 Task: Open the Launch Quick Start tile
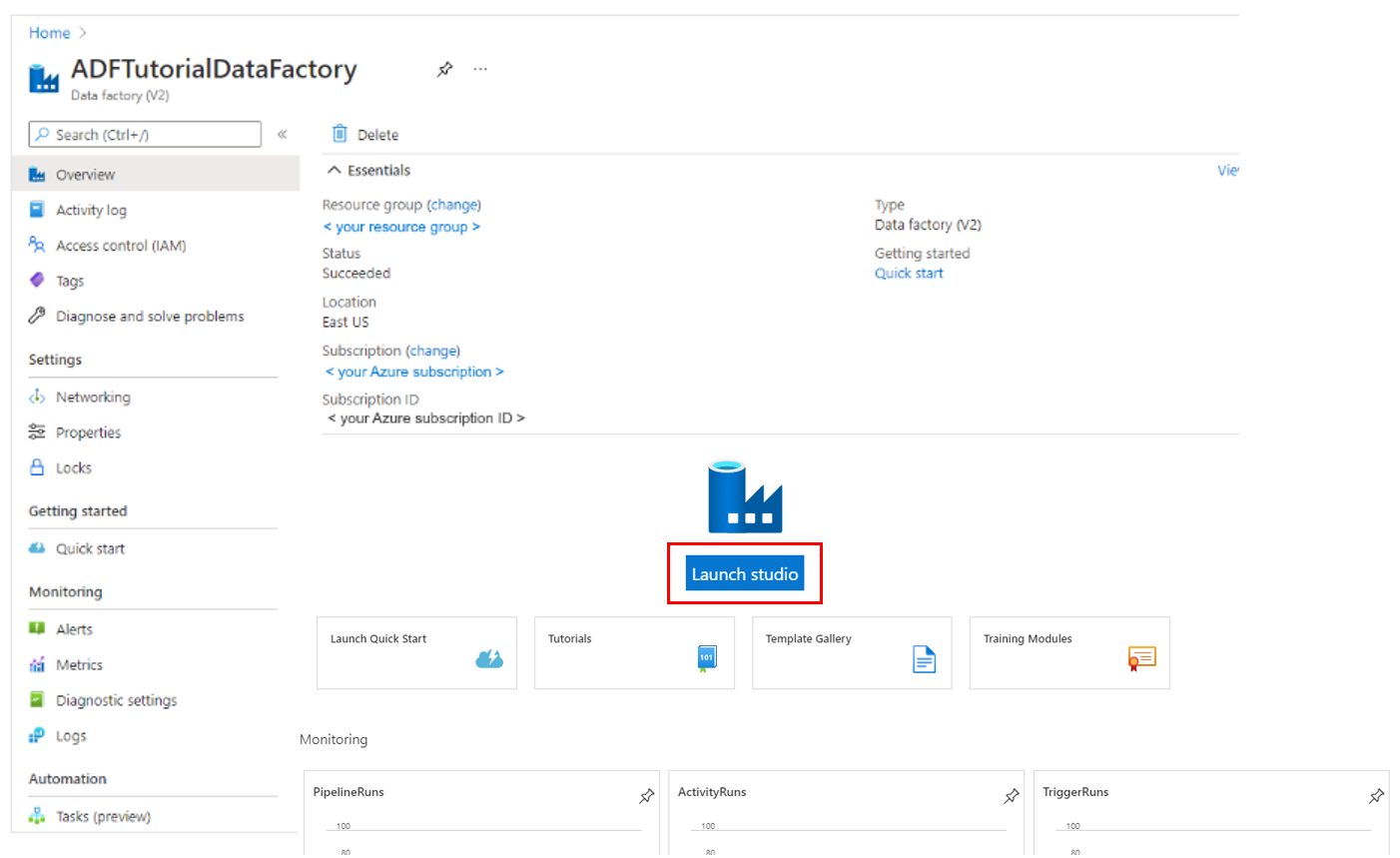[416, 653]
